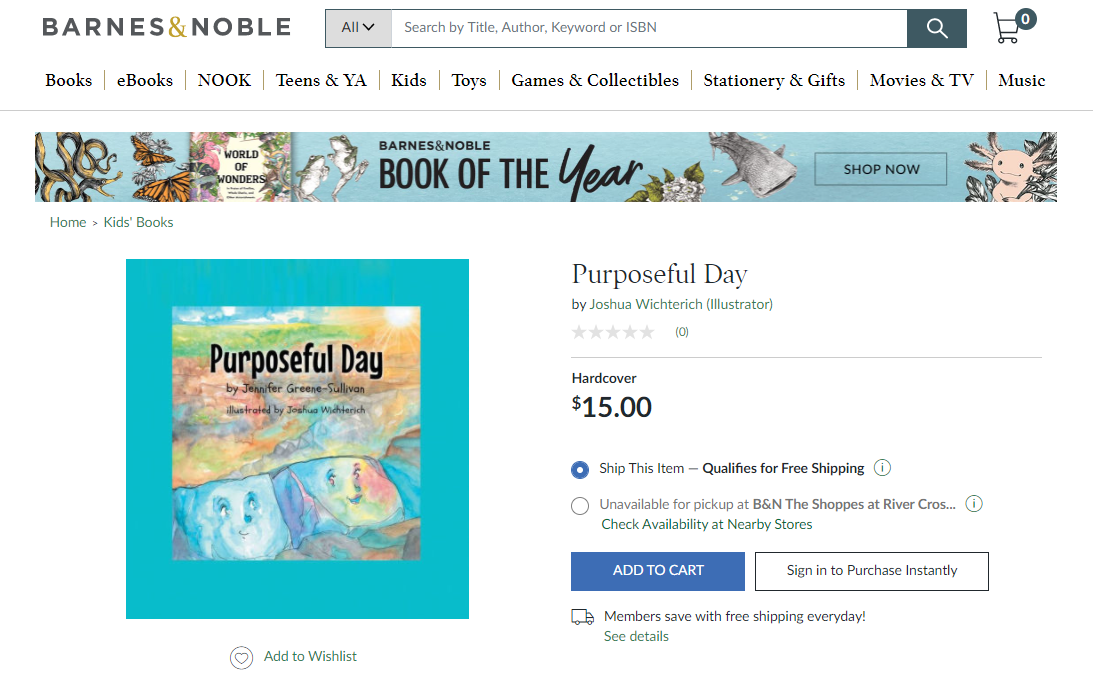Open the shopping cart icon
The image size is (1093, 695).
coord(1009,28)
